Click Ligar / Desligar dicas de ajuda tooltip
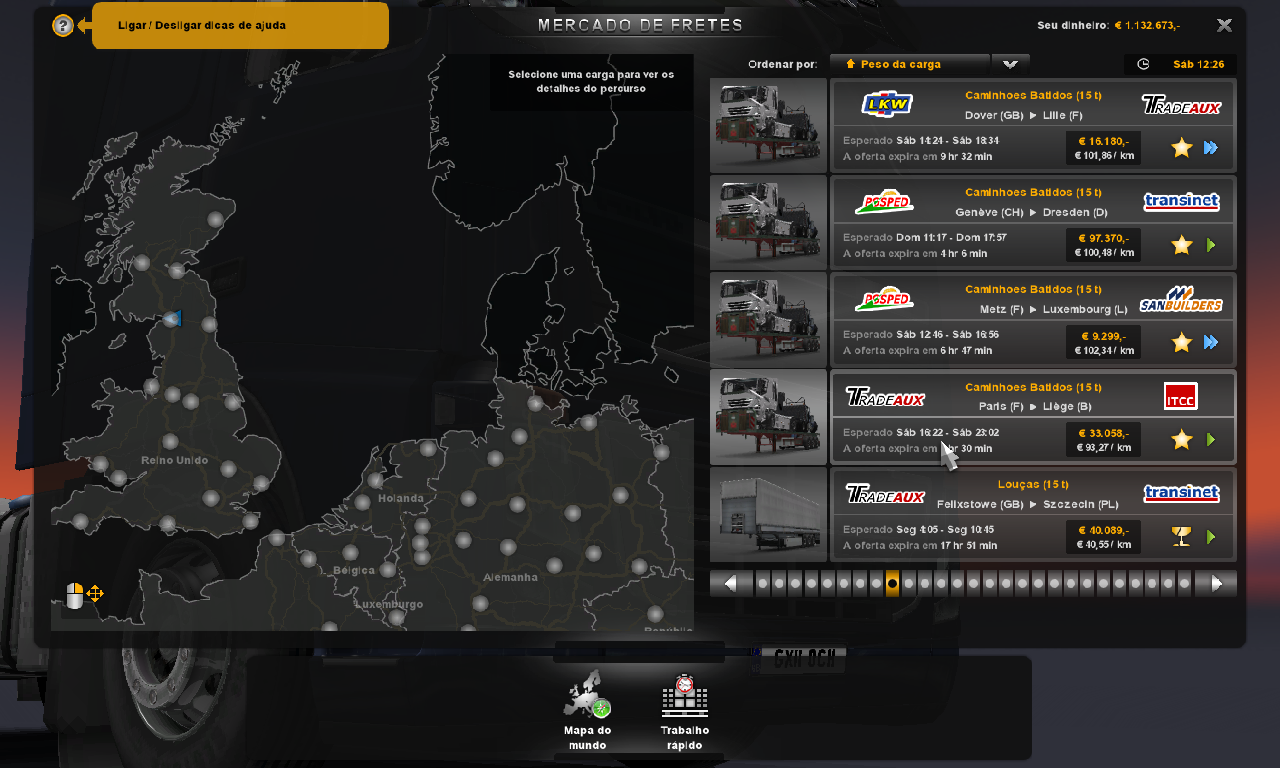This screenshot has width=1280, height=768. pos(240,26)
